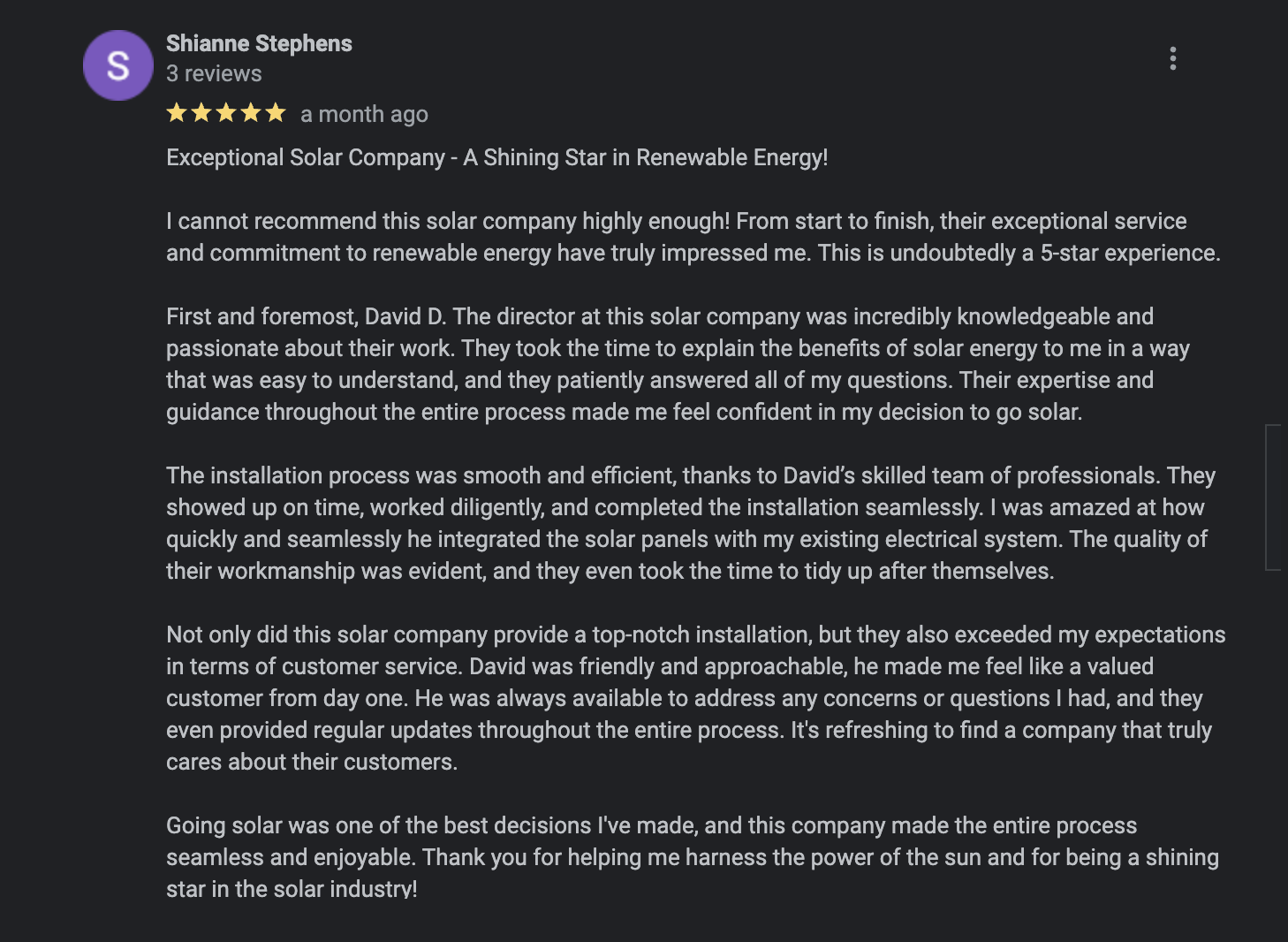The height and width of the screenshot is (942, 1288).
Task: Open the three-dot review options menu
Action: 1172,58
